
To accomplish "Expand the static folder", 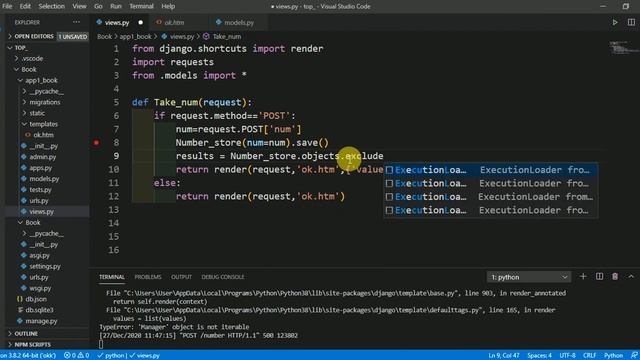I will pyautogui.click(x=37, y=113).
